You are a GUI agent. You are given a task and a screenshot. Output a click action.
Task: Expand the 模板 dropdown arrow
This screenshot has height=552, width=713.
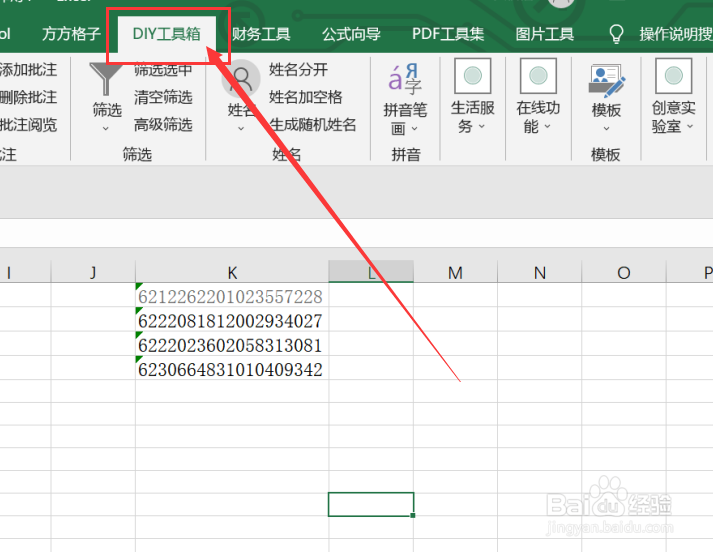[606, 129]
